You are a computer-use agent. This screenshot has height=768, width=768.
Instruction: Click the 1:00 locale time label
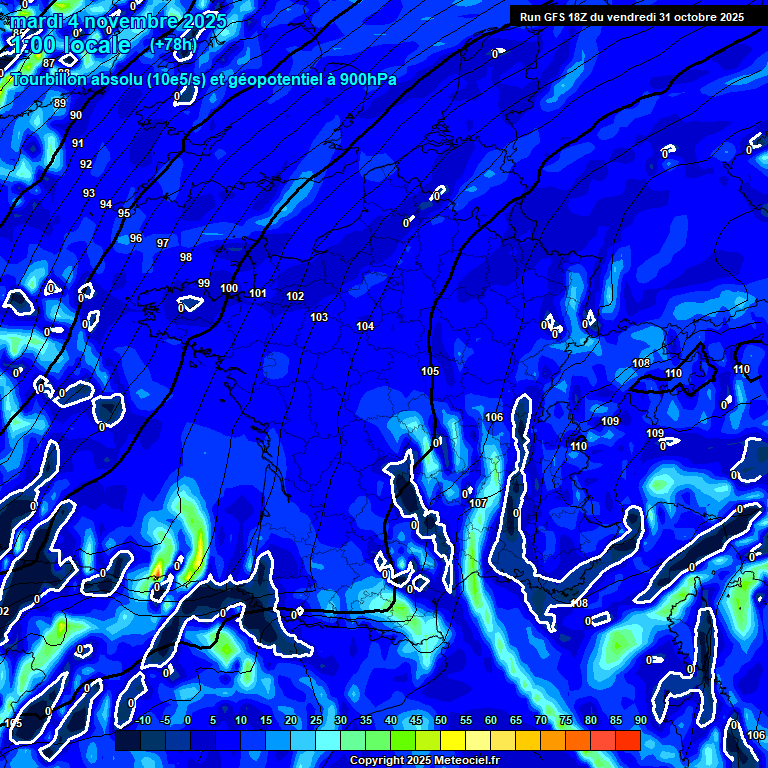point(70,45)
